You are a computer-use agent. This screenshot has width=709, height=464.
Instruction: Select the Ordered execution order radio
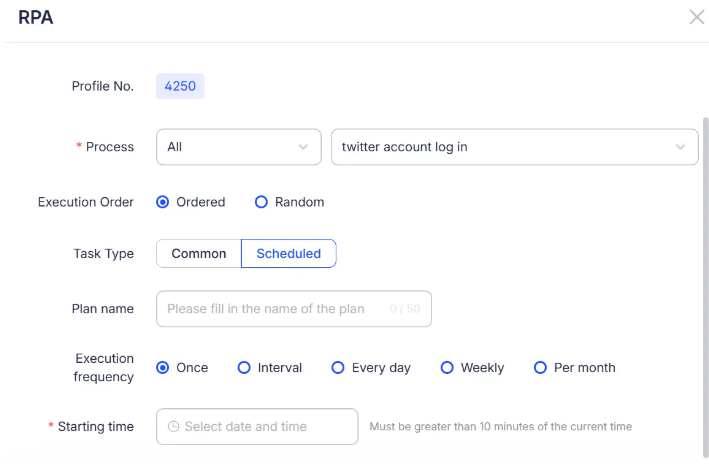162,202
